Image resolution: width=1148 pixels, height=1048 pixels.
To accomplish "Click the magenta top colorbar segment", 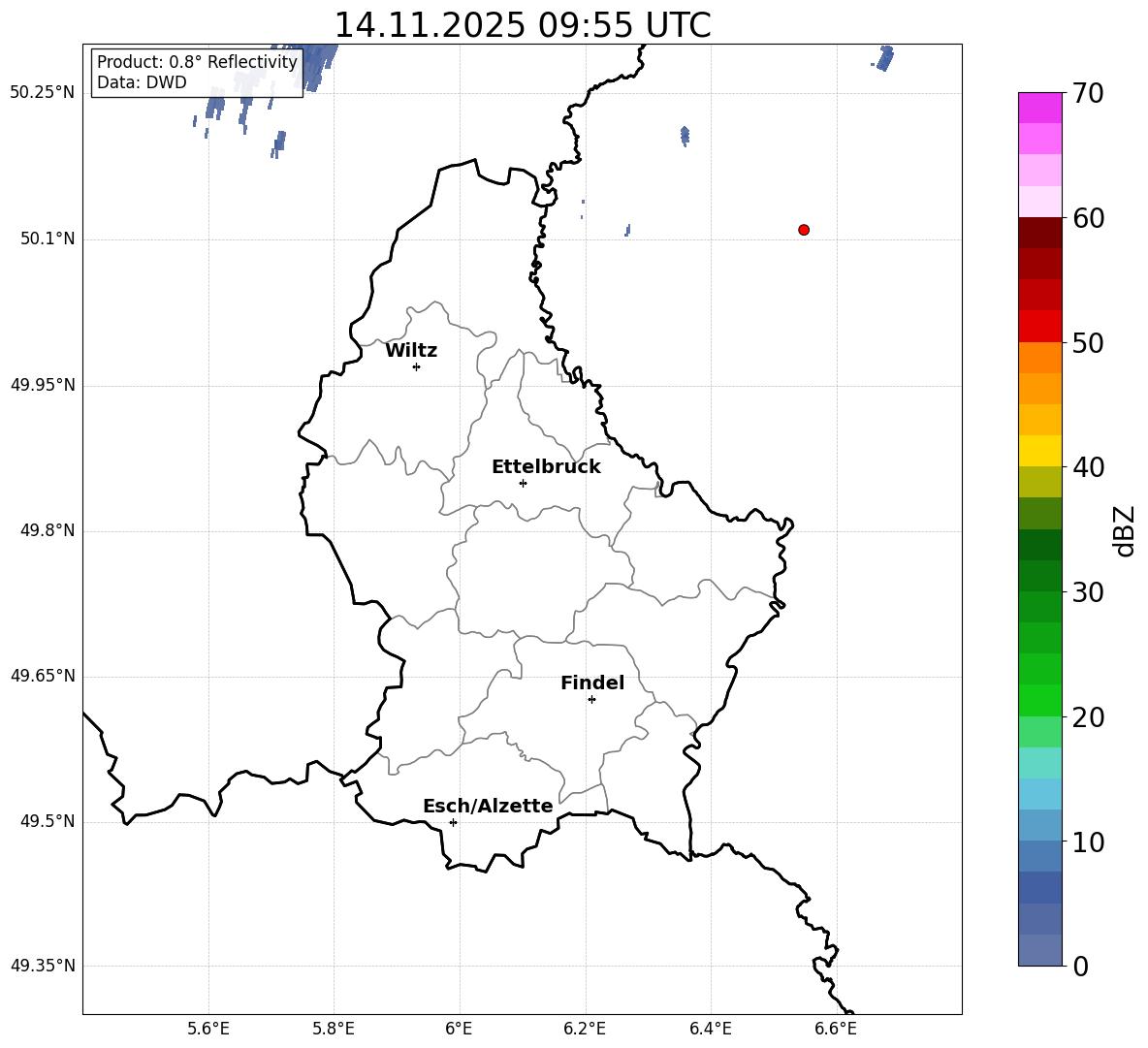I will [x=1039, y=108].
